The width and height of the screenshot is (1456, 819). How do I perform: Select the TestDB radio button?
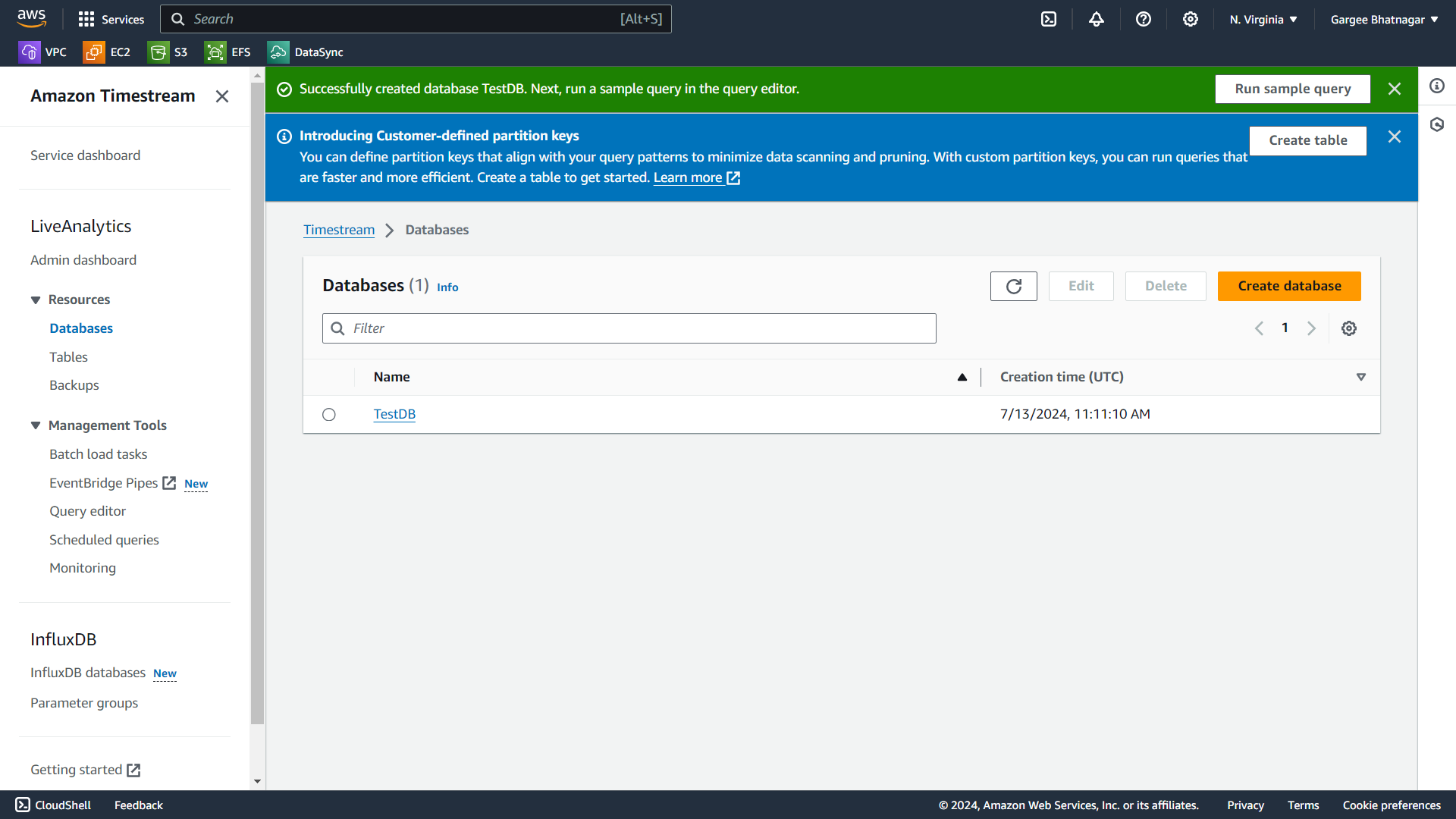pos(328,414)
